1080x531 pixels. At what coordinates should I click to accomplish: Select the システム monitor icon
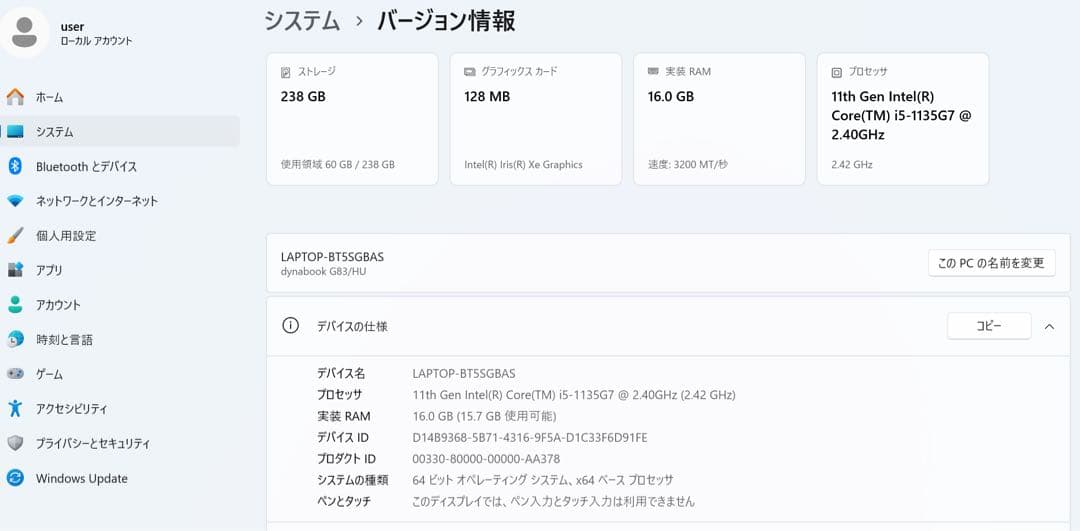[15, 132]
